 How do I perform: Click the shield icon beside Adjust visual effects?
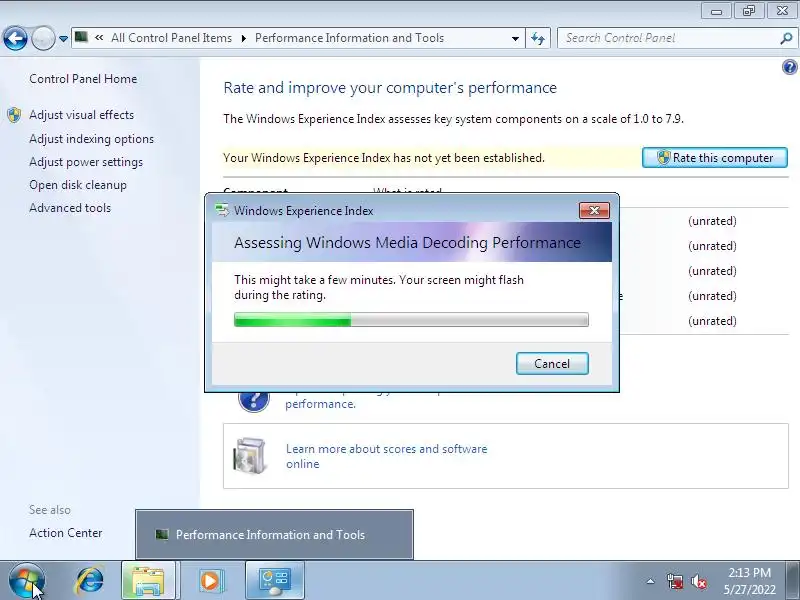tap(14, 115)
